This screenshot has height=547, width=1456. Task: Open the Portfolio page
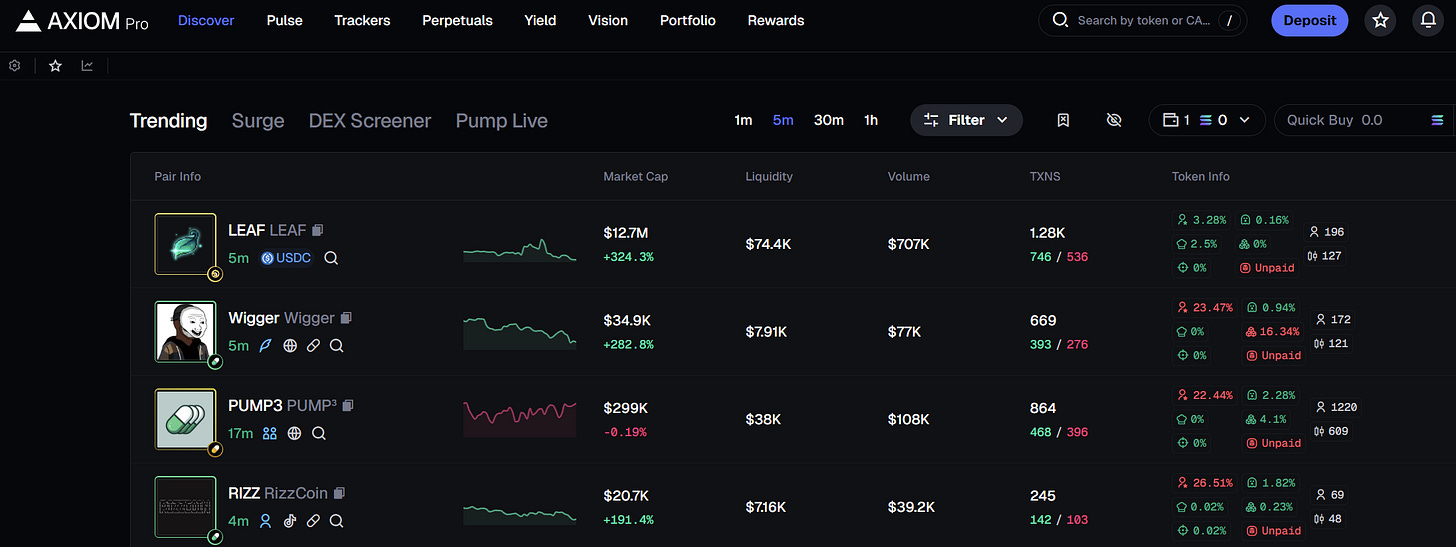(688, 20)
